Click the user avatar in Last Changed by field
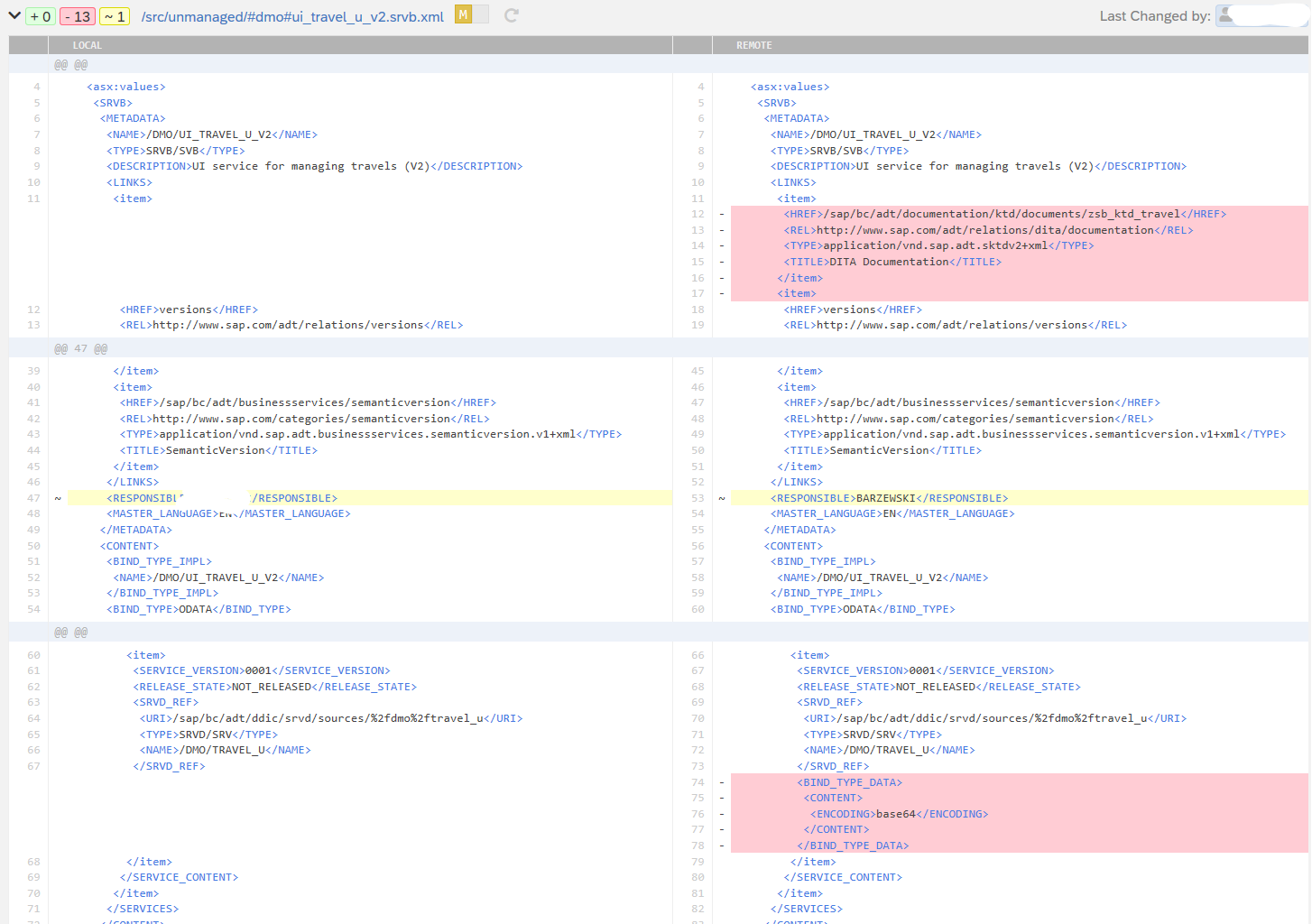Image resolution: width=1312 pixels, height=924 pixels. click(x=1227, y=15)
